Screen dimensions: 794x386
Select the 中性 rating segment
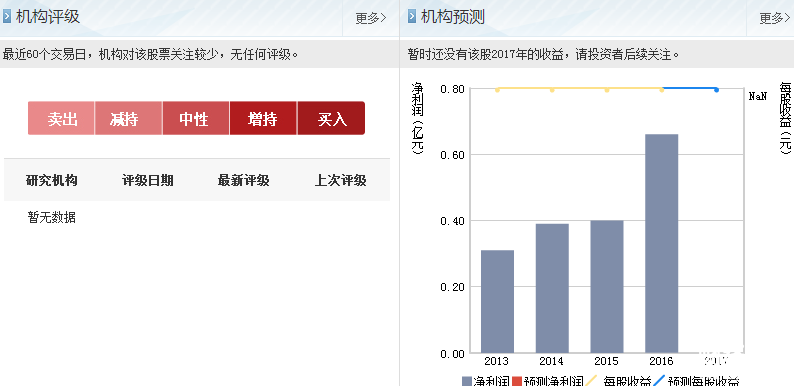196,119
